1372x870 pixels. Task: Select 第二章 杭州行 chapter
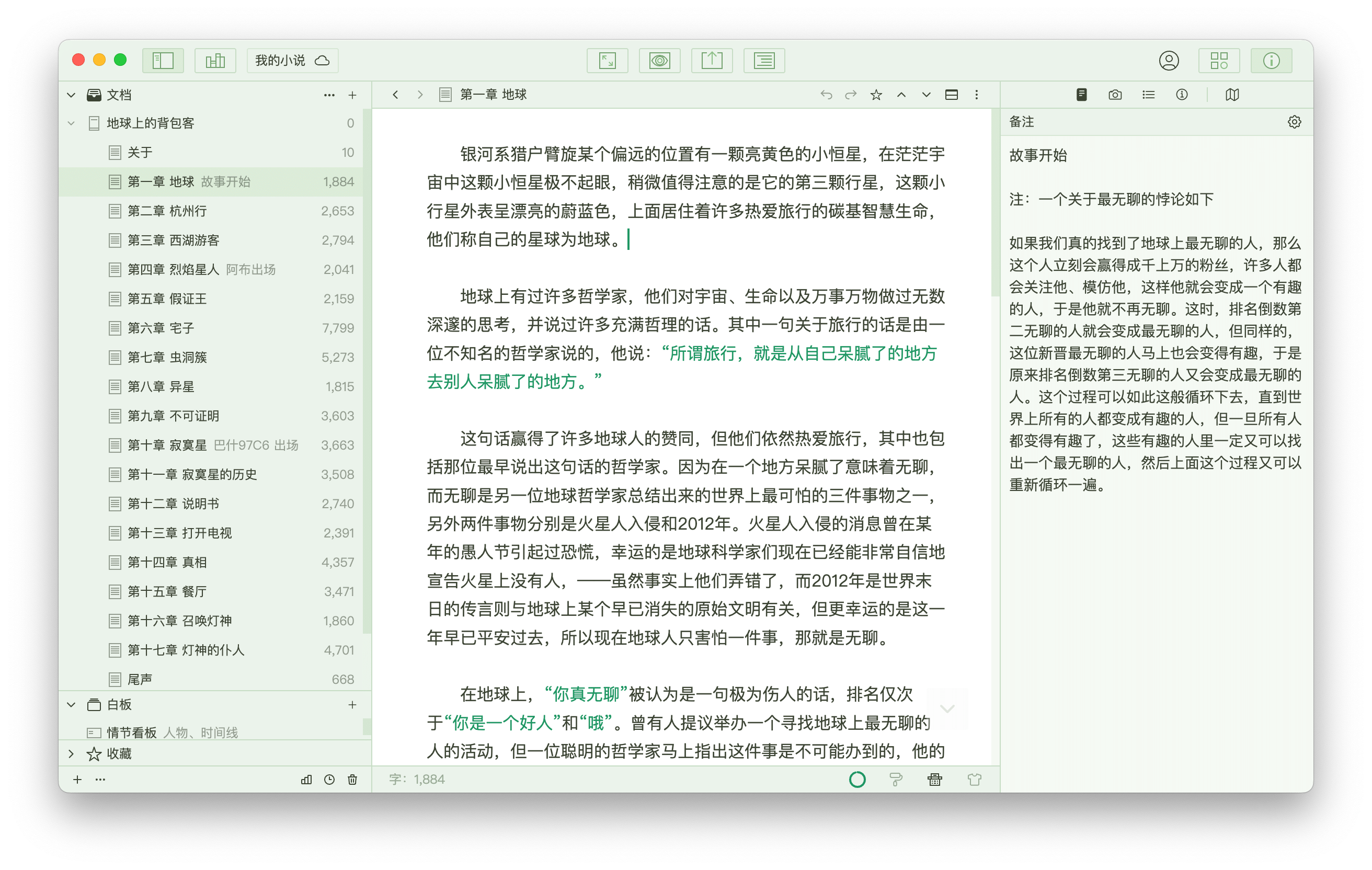(x=211, y=211)
